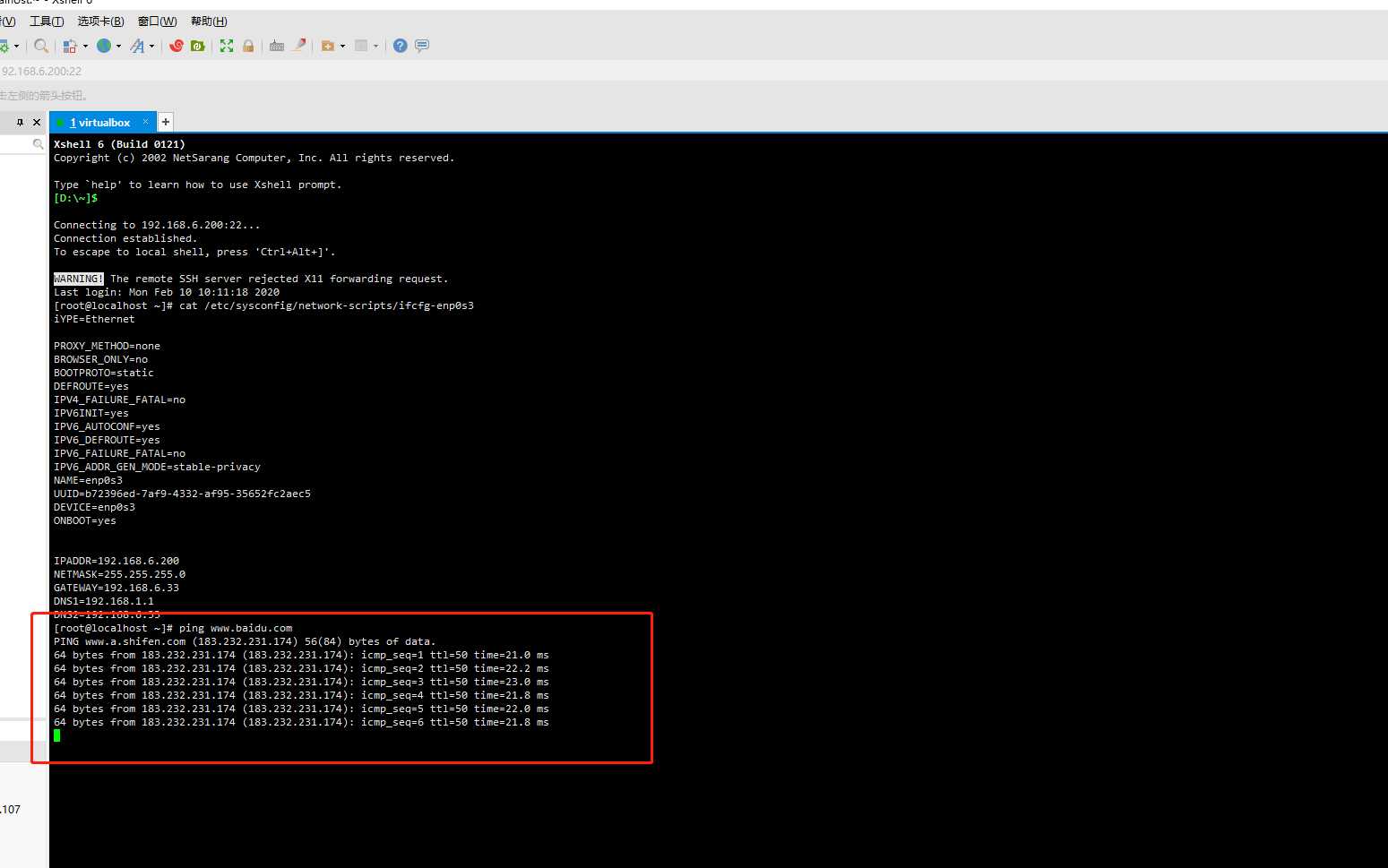Click the ping reply line icmp_seq=6
Viewport: 1388px width, 868px height.
pos(301,722)
